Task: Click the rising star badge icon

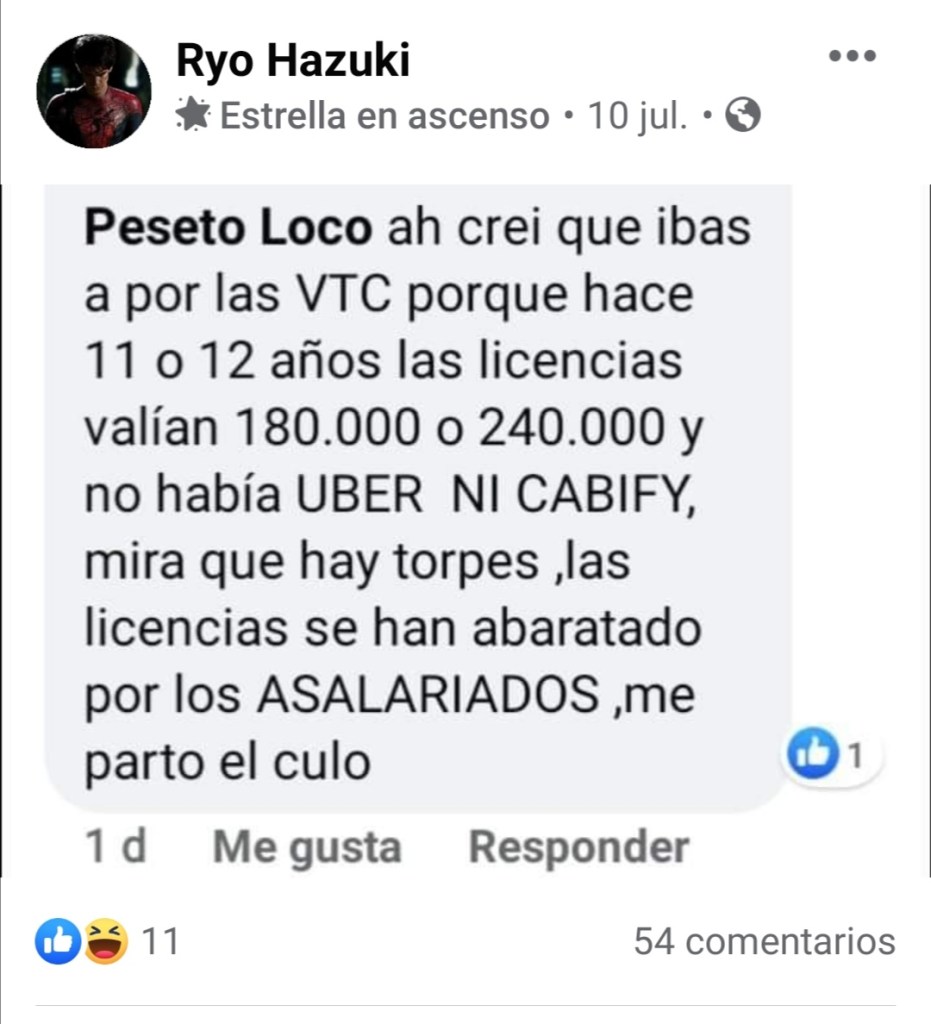Action: pyautogui.click(x=193, y=115)
